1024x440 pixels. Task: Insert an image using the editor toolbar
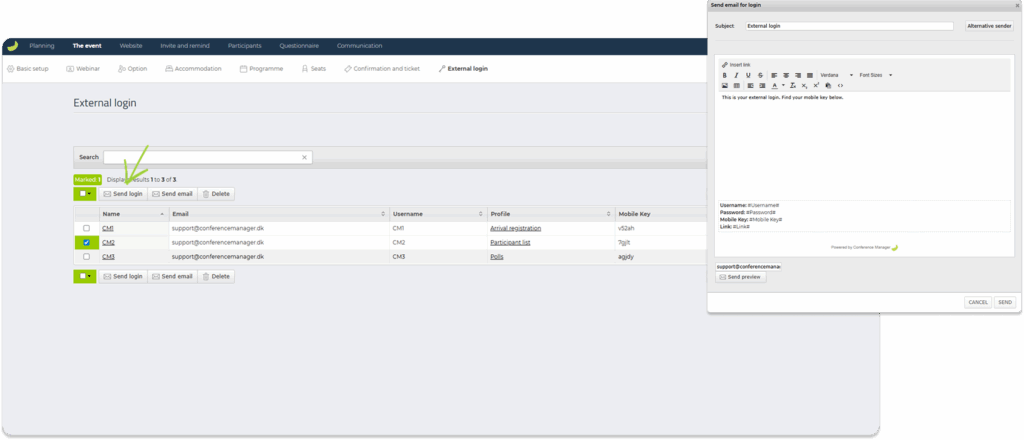pyautogui.click(x=724, y=86)
